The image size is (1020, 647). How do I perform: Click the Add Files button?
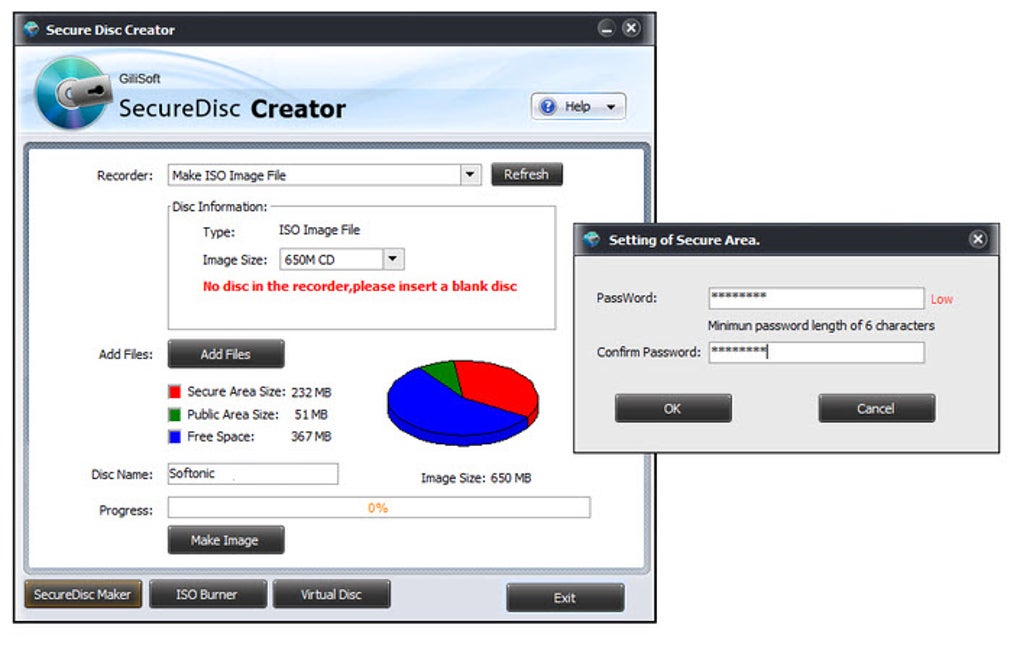[226, 354]
